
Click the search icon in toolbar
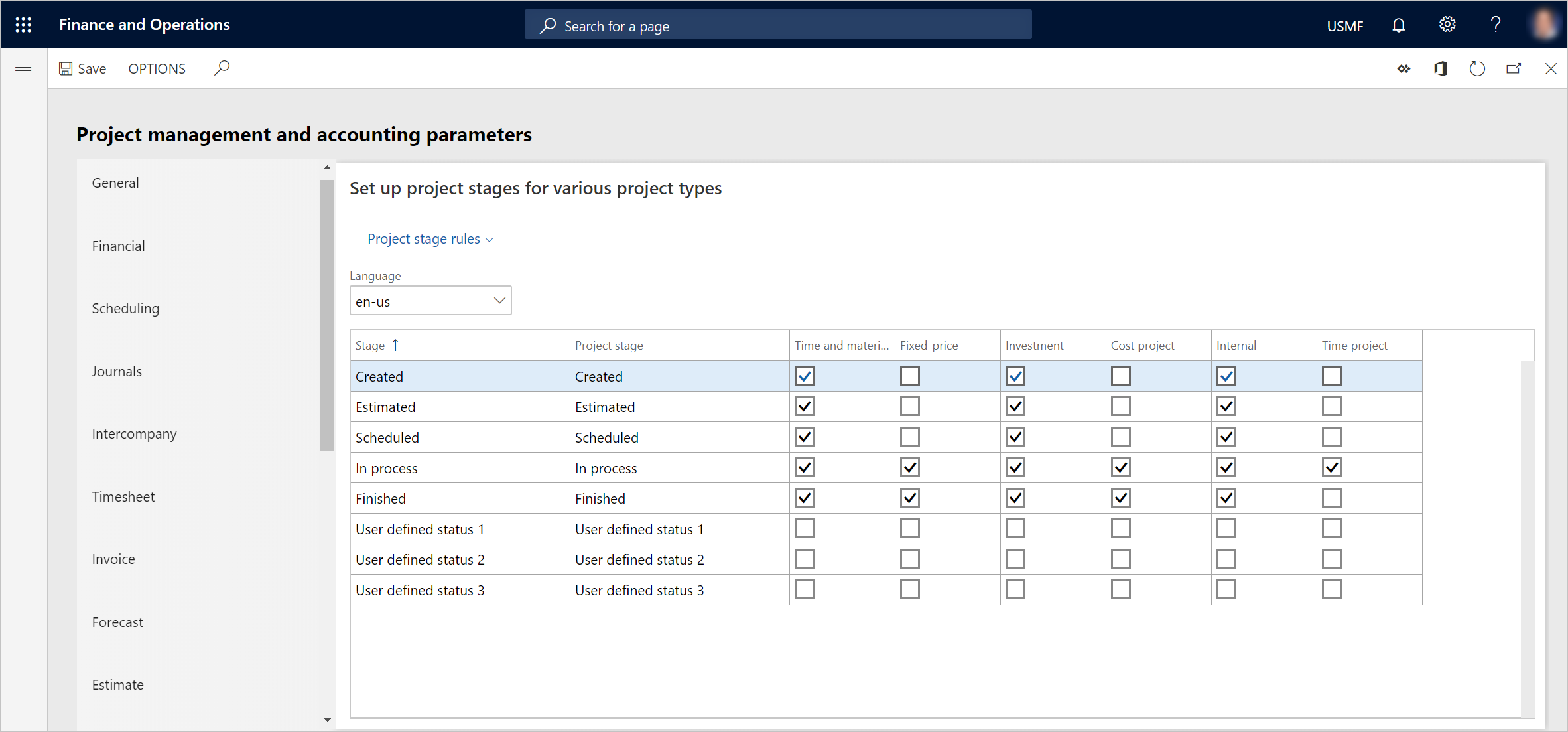coord(222,68)
